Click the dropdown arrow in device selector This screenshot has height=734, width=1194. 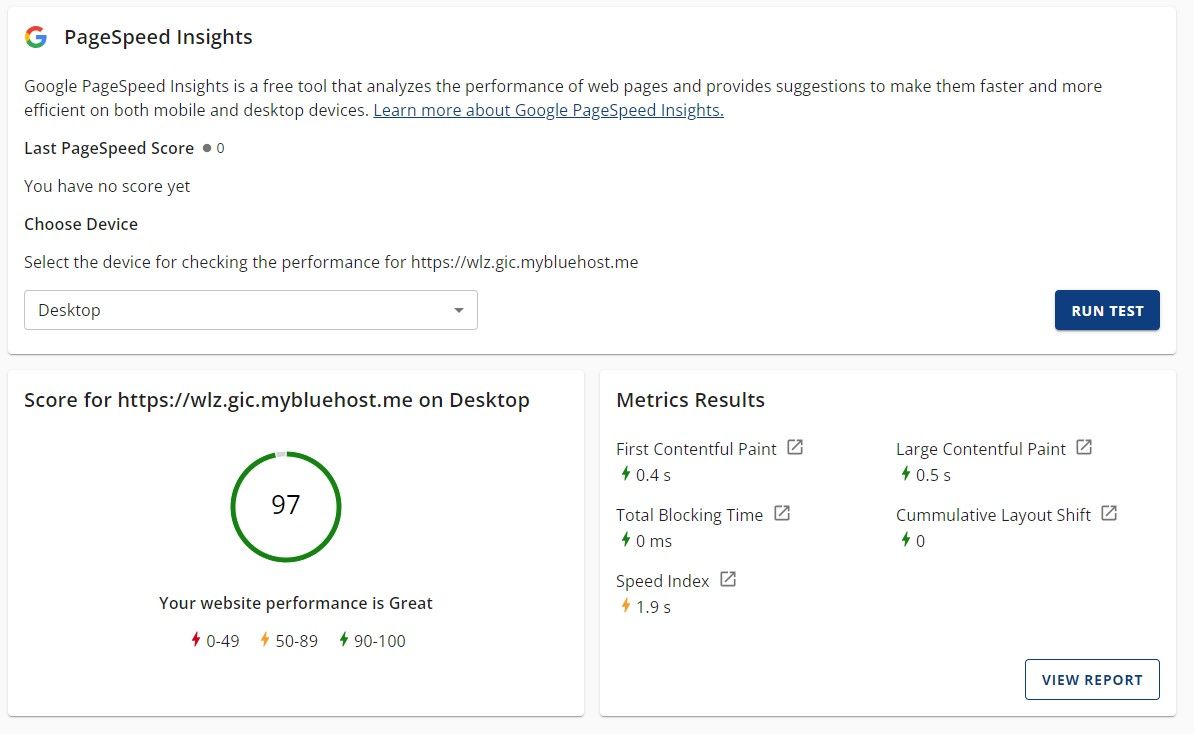click(458, 310)
